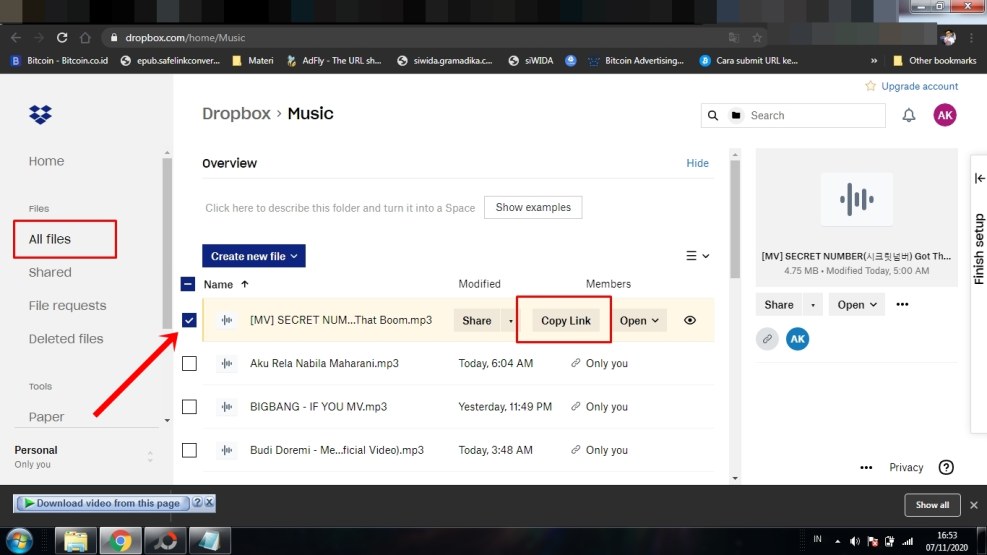The width and height of the screenshot is (987, 555).
Task: Open the three-dot menu in details panel
Action: pos(902,305)
